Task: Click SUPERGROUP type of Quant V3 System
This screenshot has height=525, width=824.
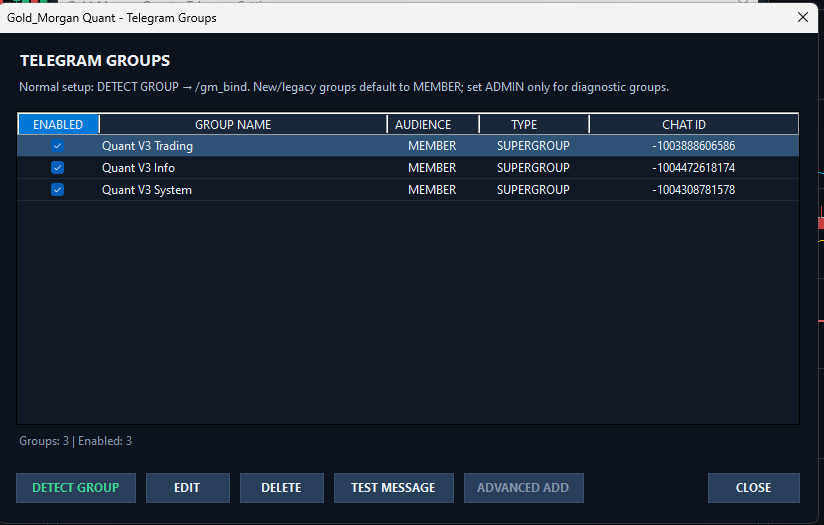Action: 533,190
